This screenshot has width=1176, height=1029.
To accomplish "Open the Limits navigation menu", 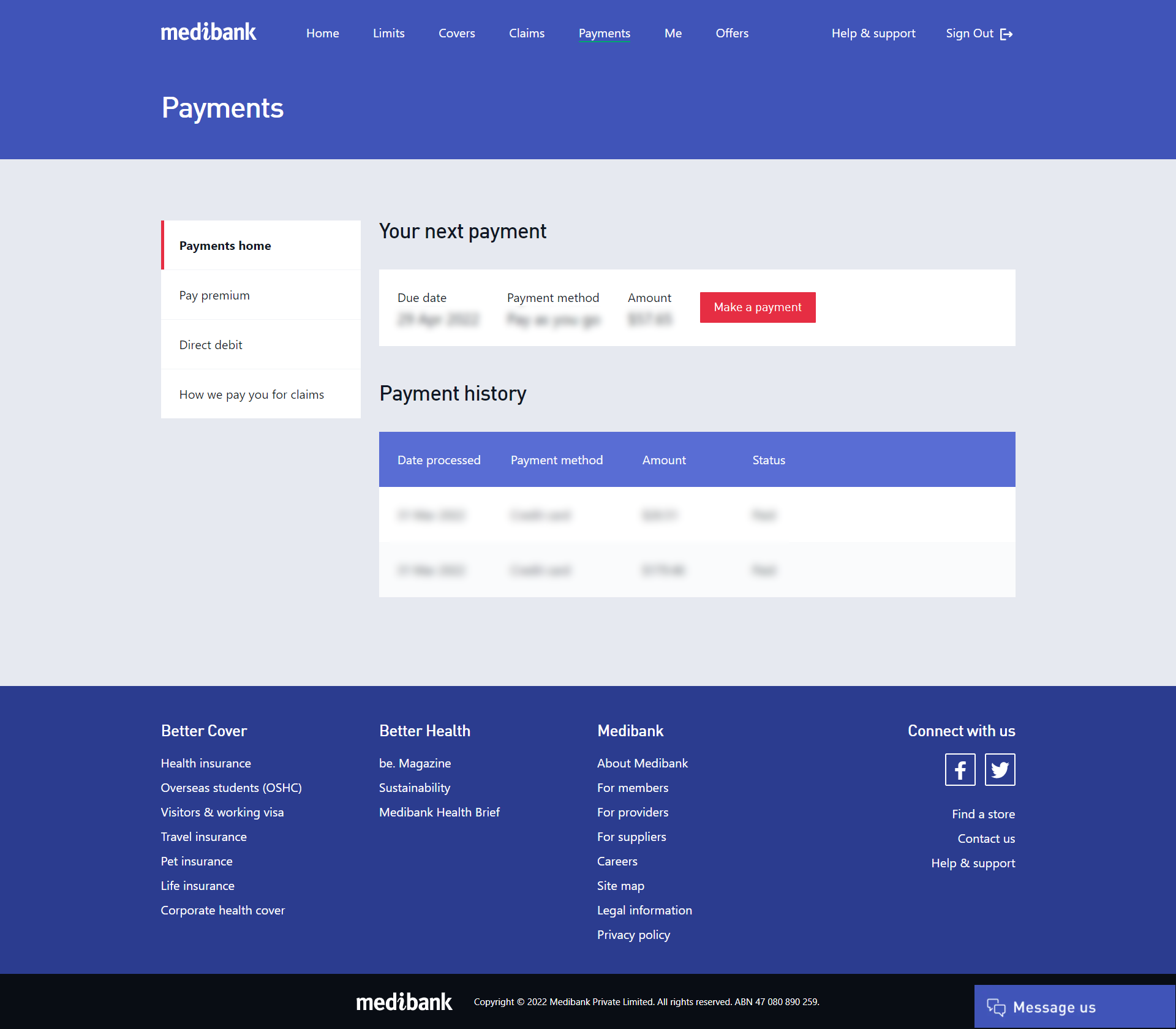I will 388,33.
